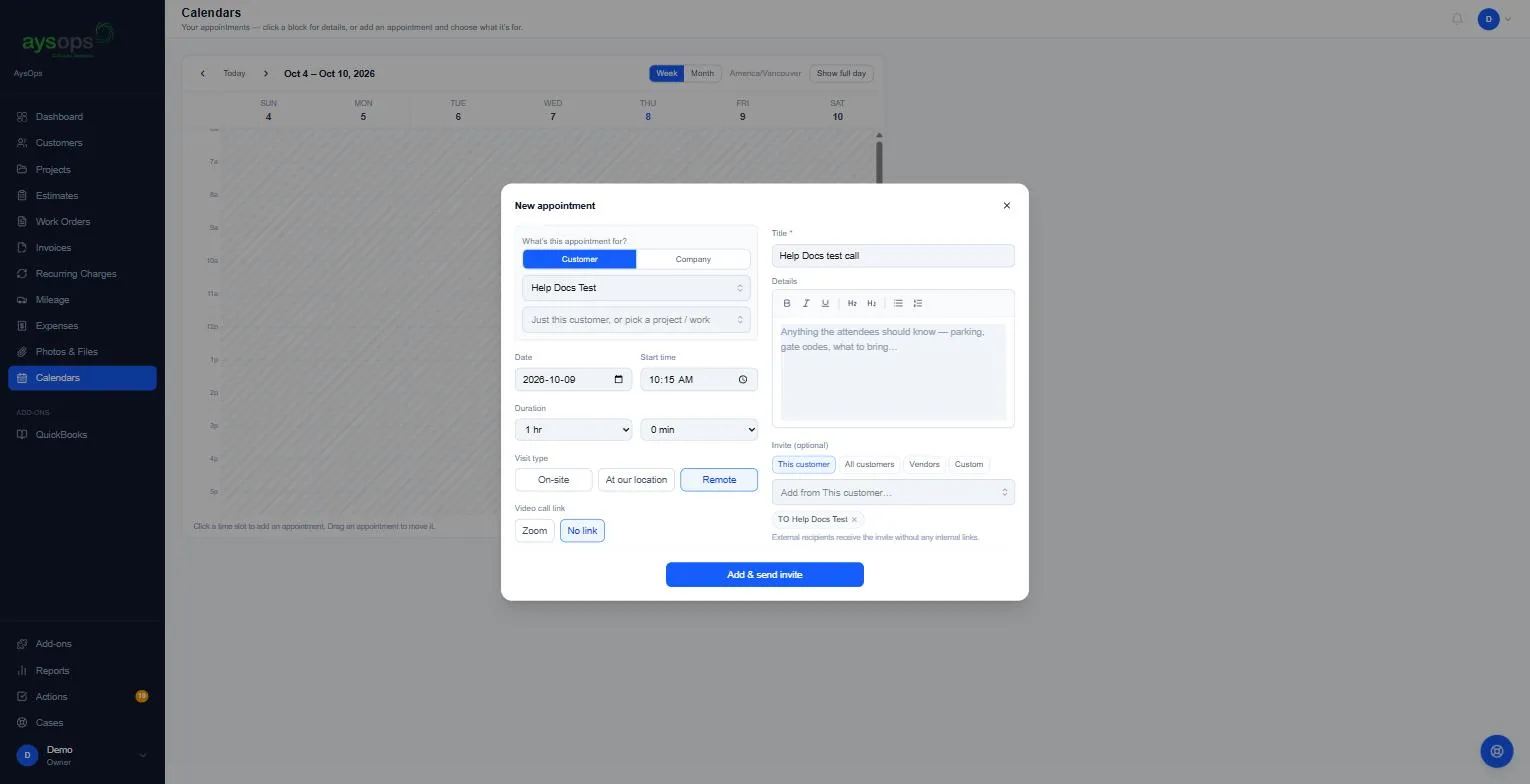The image size is (1530, 784).
Task: Switch invite list to All customers
Action: [869, 464]
